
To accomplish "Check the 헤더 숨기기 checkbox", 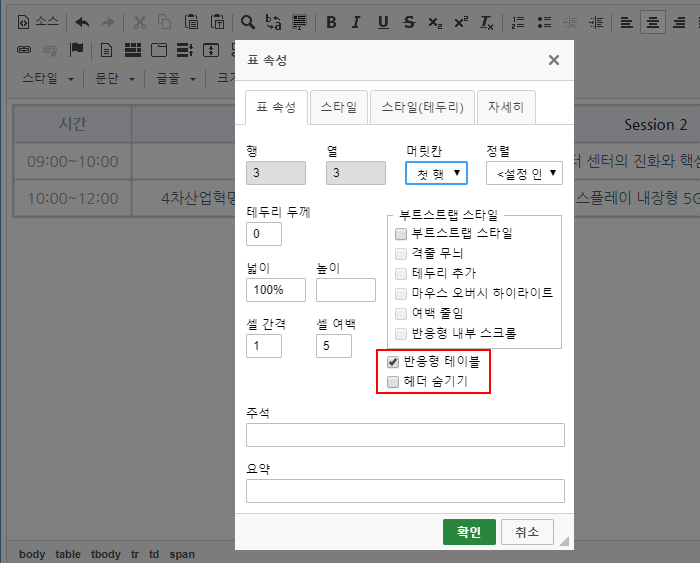I will [393, 382].
